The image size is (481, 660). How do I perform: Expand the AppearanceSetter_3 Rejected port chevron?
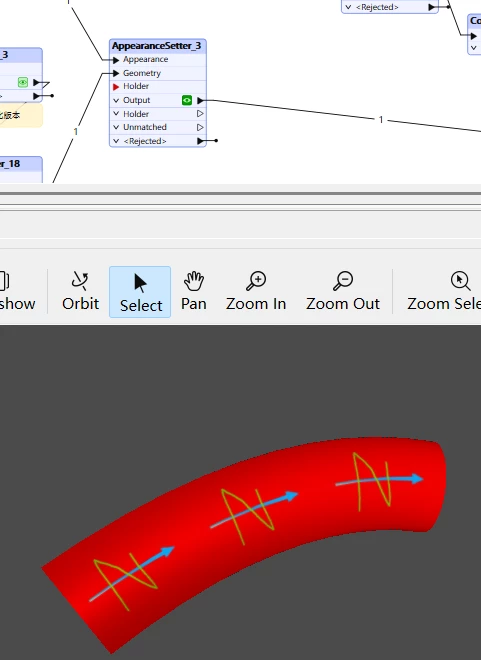click(x=116, y=141)
